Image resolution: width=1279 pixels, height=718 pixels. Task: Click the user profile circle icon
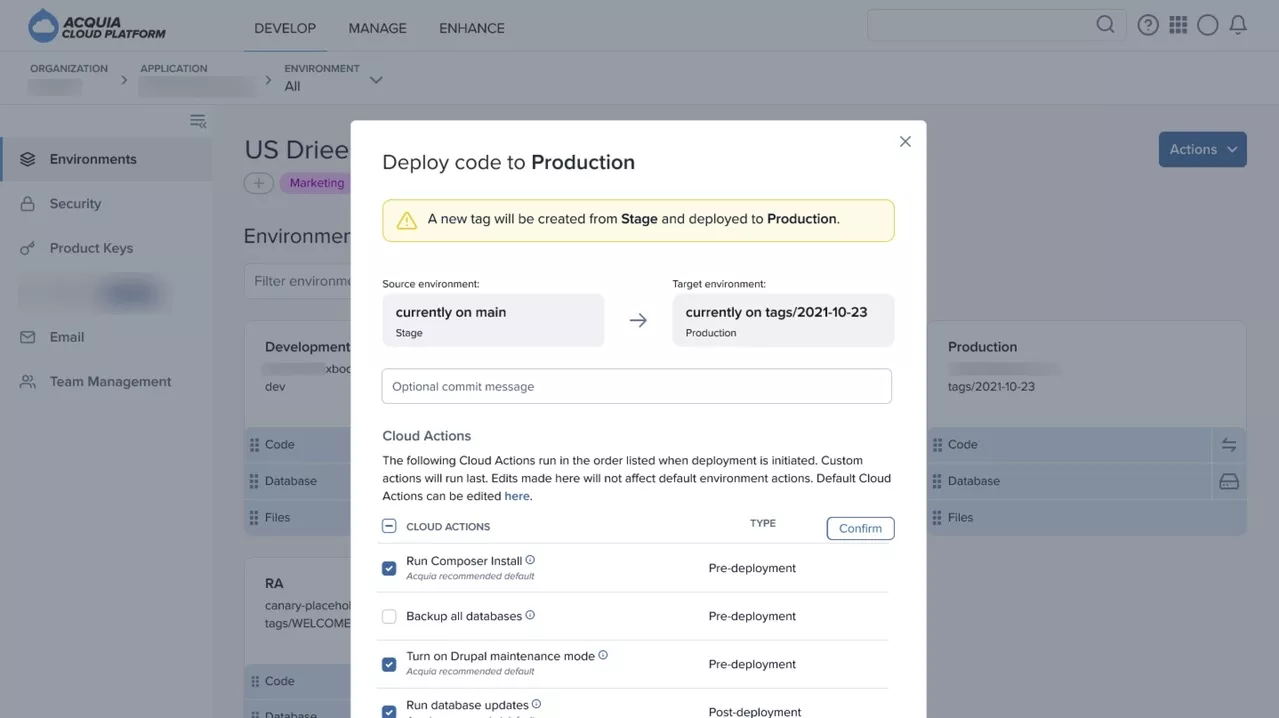1208,26
